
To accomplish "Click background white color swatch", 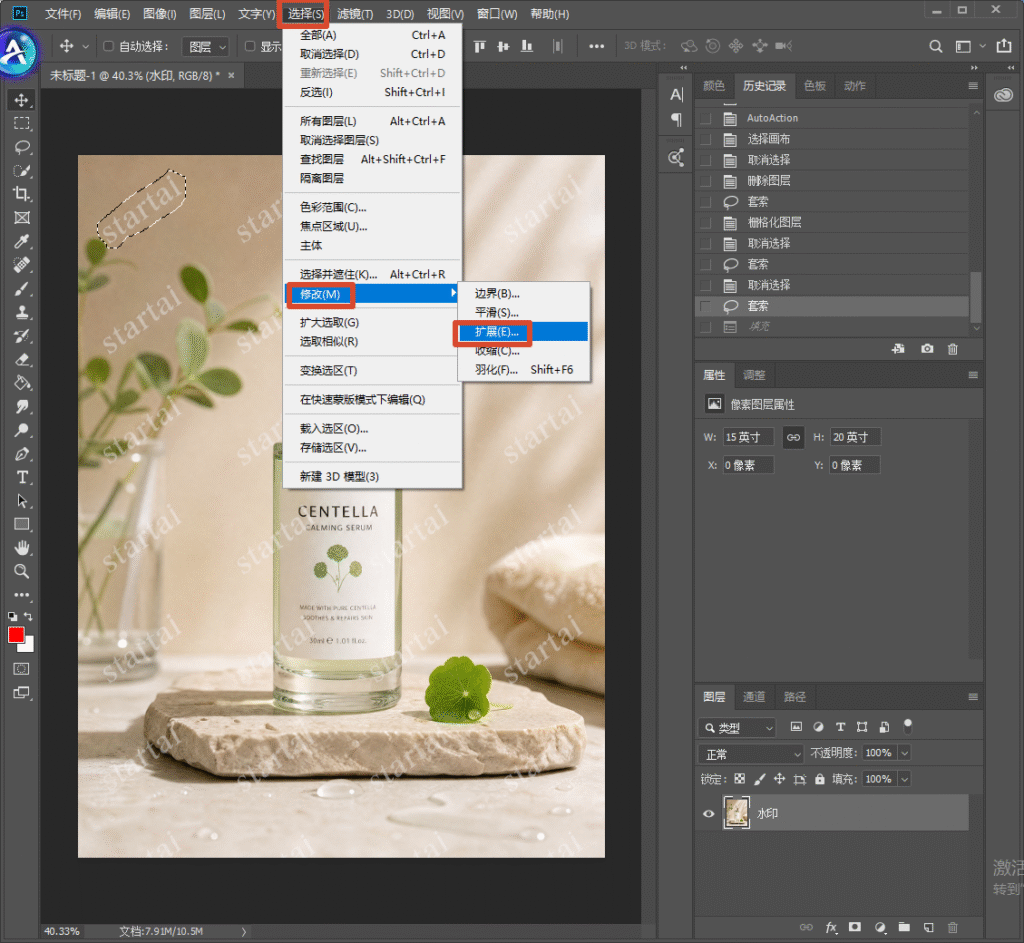I will pyautogui.click(x=28, y=646).
